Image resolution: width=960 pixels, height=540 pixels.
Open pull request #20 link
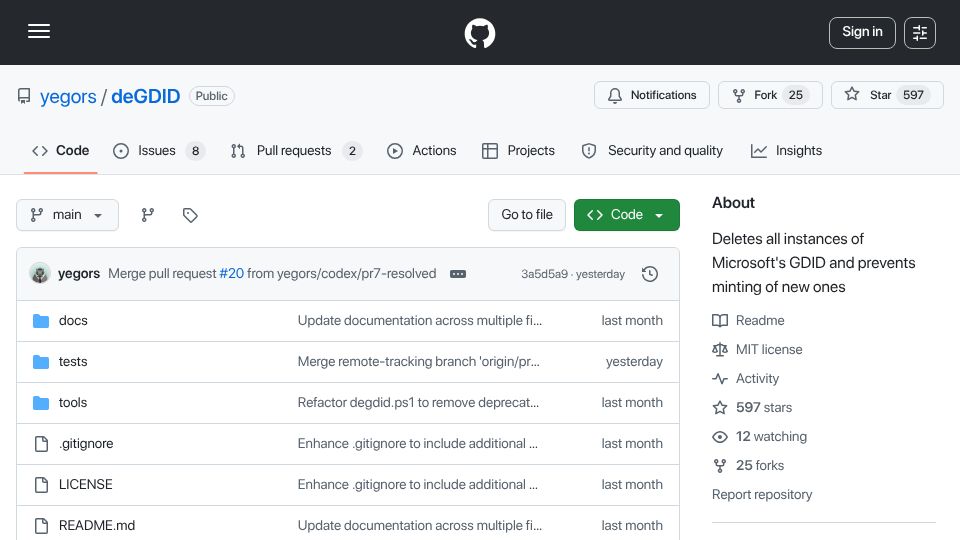[231, 274]
